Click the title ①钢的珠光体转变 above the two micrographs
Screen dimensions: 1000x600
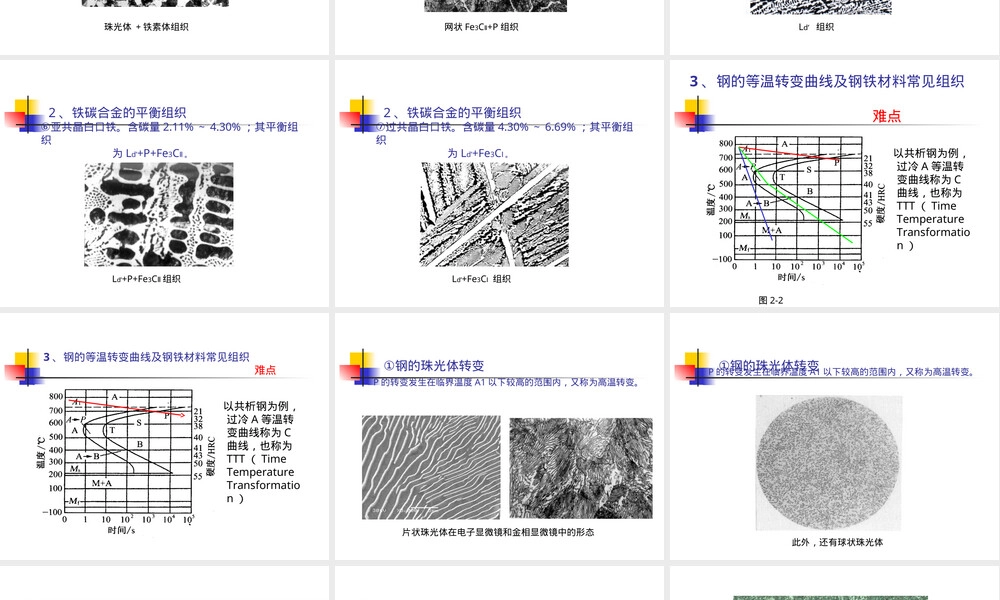click(434, 365)
